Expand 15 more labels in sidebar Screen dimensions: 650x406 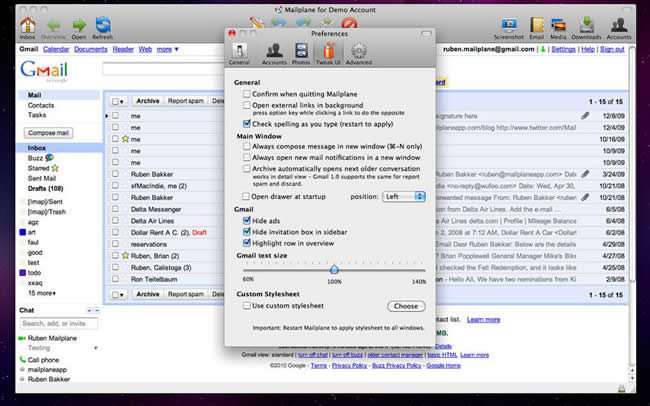[x=42, y=293]
